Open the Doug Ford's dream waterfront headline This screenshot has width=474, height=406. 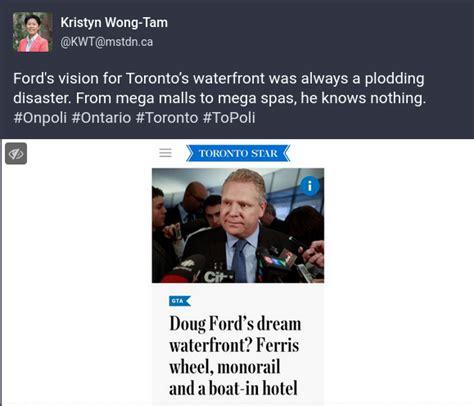coord(235,356)
